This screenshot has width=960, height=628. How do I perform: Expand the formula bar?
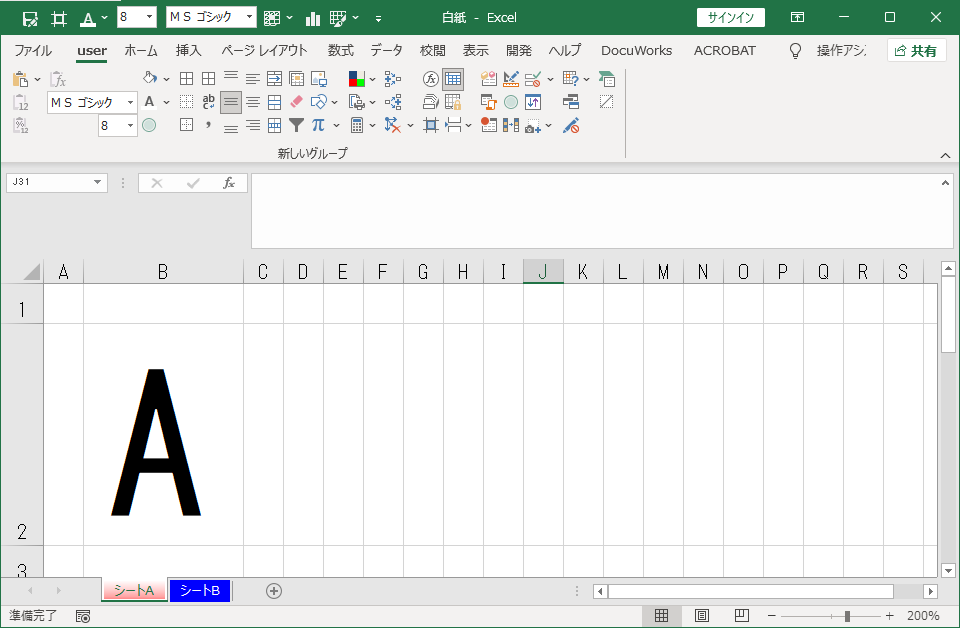[x=945, y=182]
